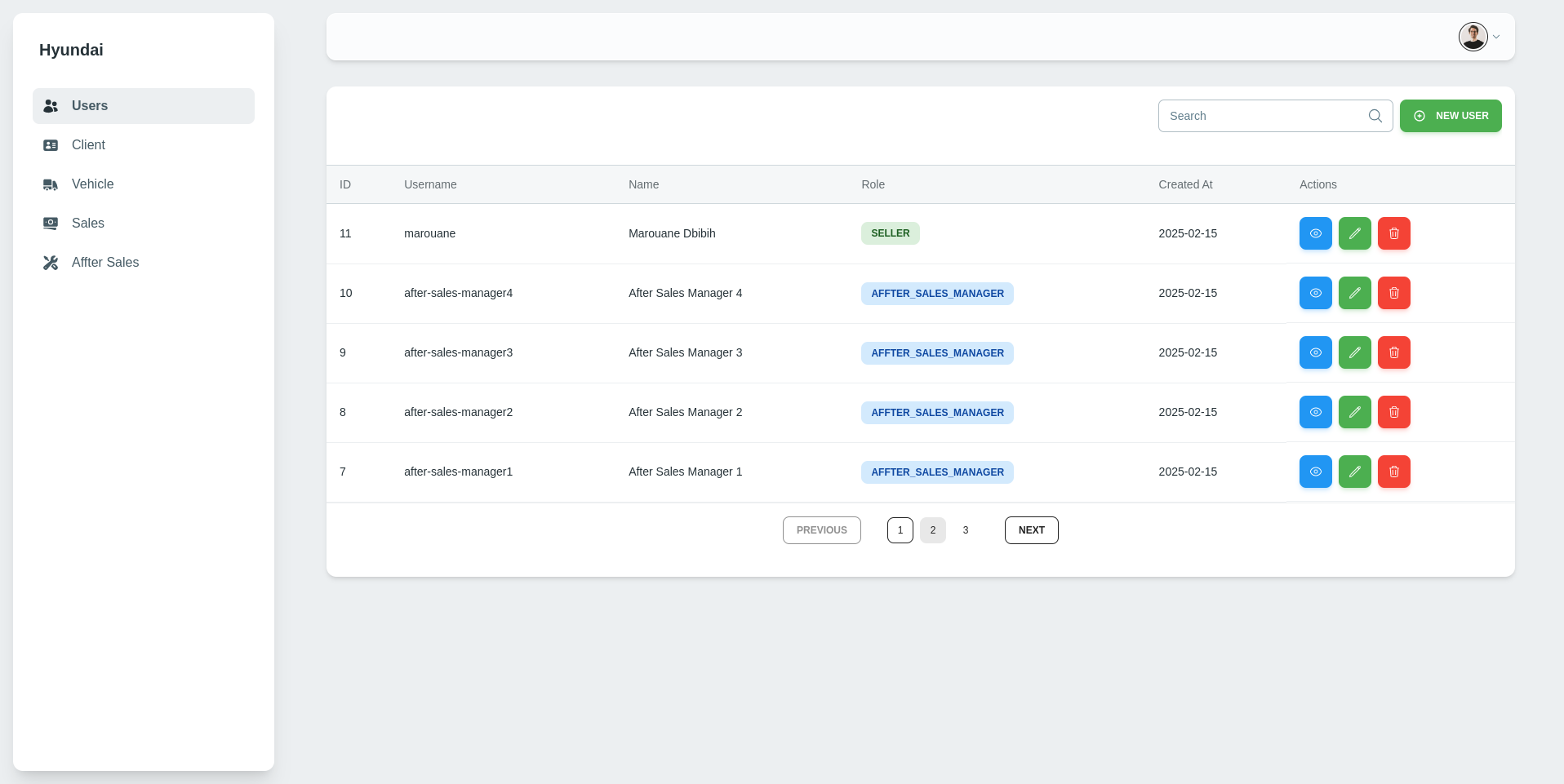Go to the Affter Sales sidebar item
This screenshot has width=1564, height=784.
coord(104,263)
